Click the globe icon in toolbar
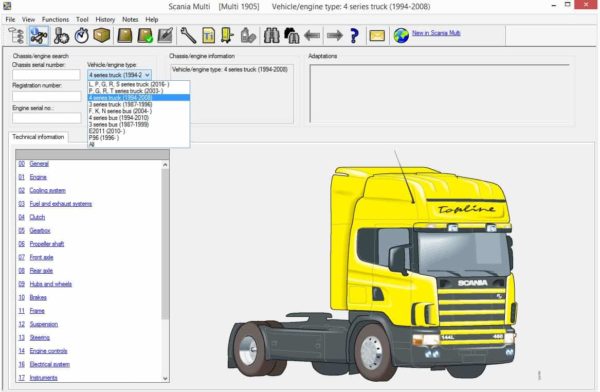The width and height of the screenshot is (600, 392). coord(401,36)
